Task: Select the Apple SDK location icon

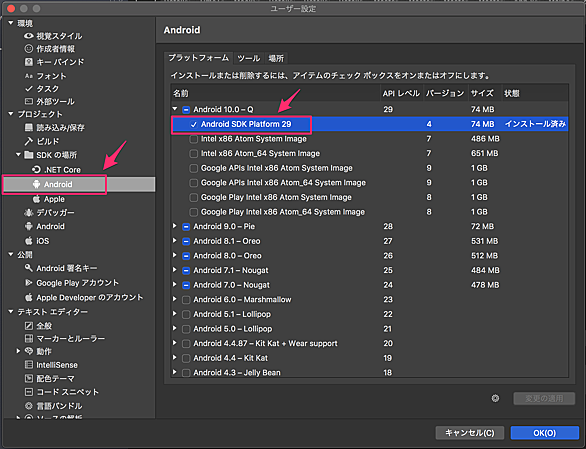Action: [36, 199]
